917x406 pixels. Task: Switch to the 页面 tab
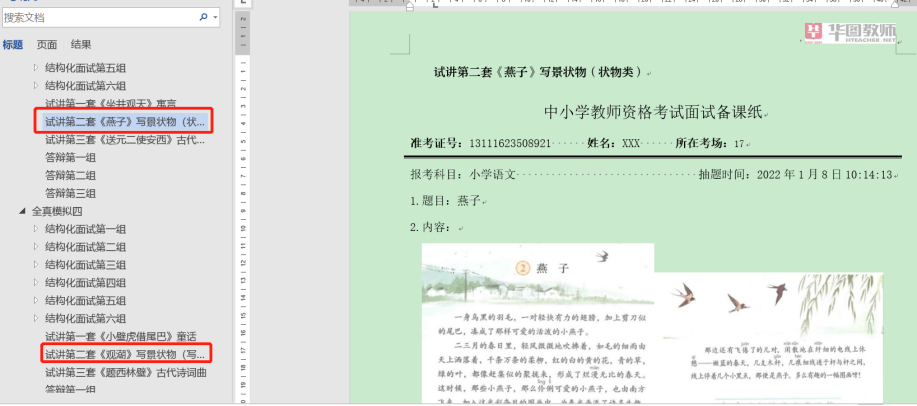coord(47,45)
